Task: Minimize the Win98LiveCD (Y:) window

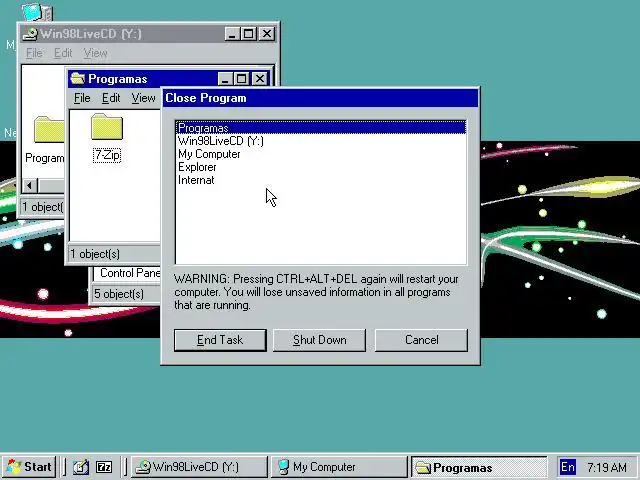Action: click(232, 34)
